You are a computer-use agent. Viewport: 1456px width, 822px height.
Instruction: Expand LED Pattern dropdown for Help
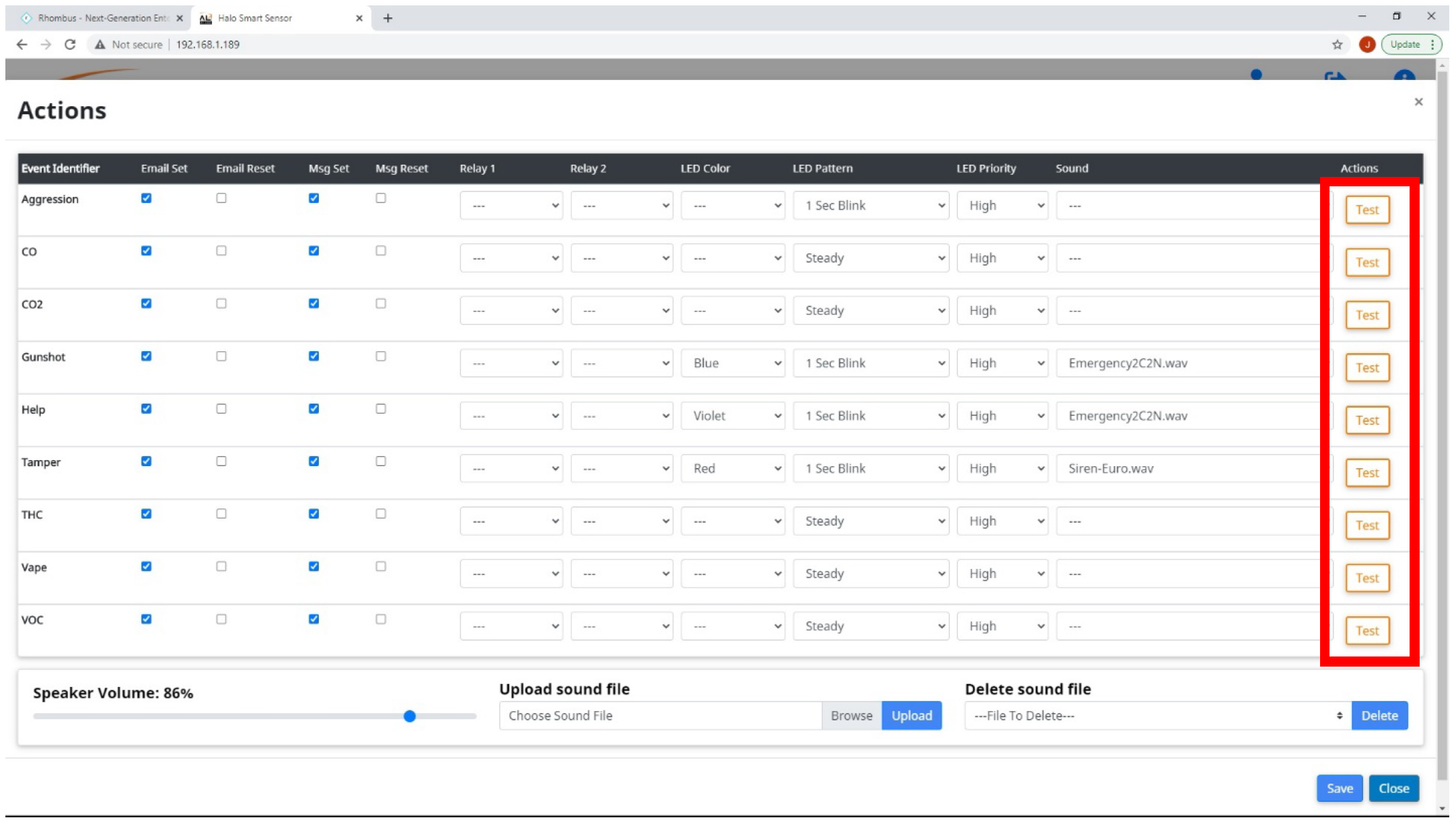coord(871,416)
